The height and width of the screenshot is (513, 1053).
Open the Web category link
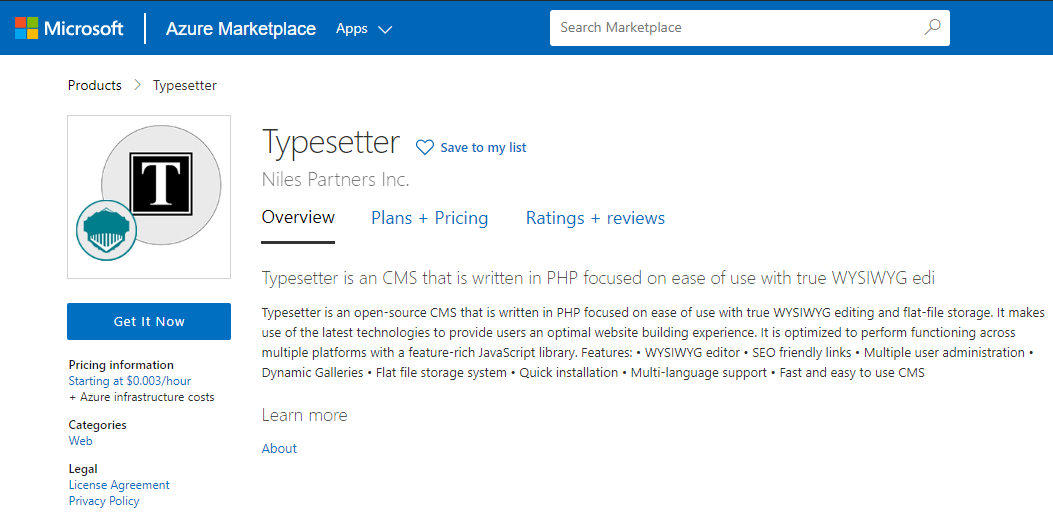81,441
